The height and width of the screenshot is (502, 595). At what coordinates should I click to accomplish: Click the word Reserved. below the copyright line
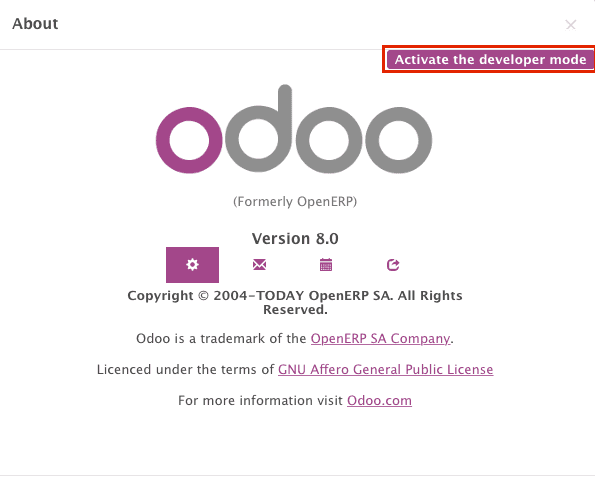(295, 310)
